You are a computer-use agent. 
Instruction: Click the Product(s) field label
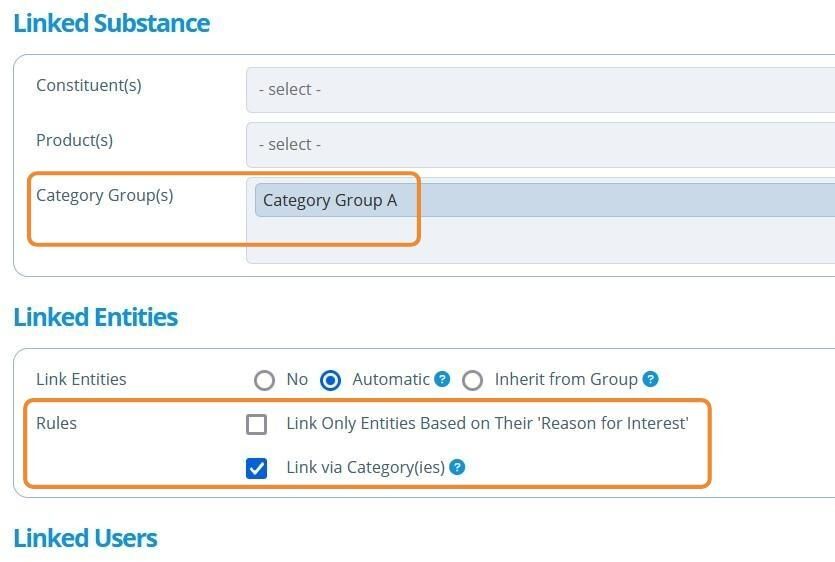pos(75,140)
